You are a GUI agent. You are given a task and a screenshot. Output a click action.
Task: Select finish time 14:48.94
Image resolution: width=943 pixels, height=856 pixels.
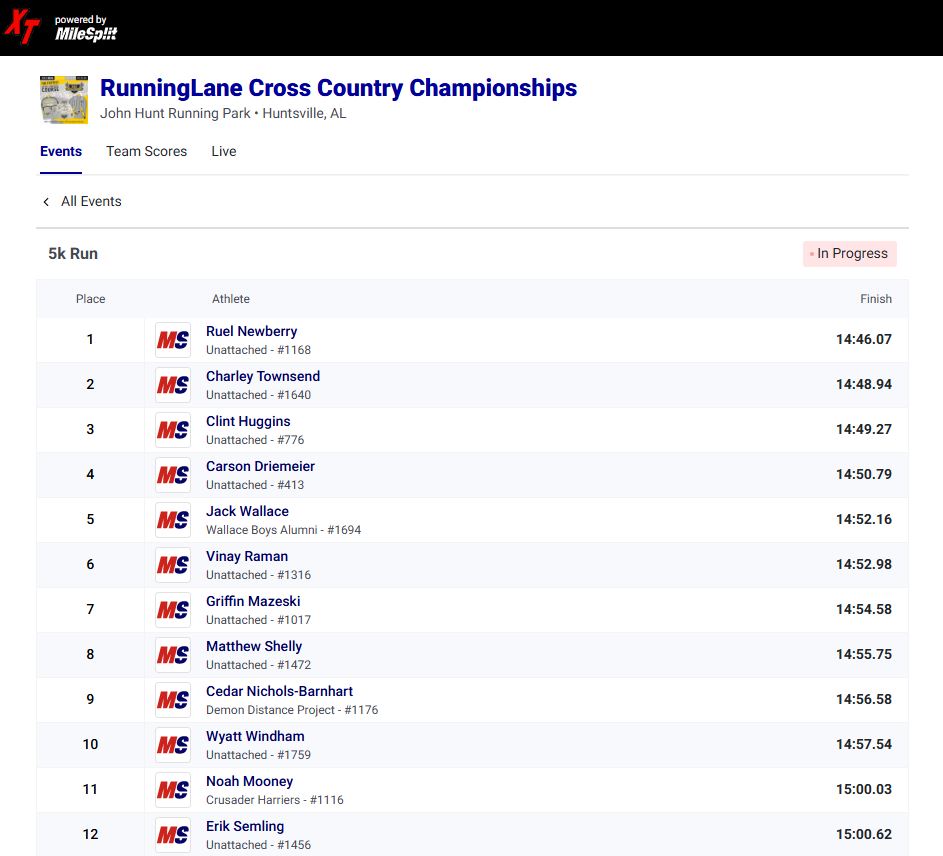pos(864,384)
